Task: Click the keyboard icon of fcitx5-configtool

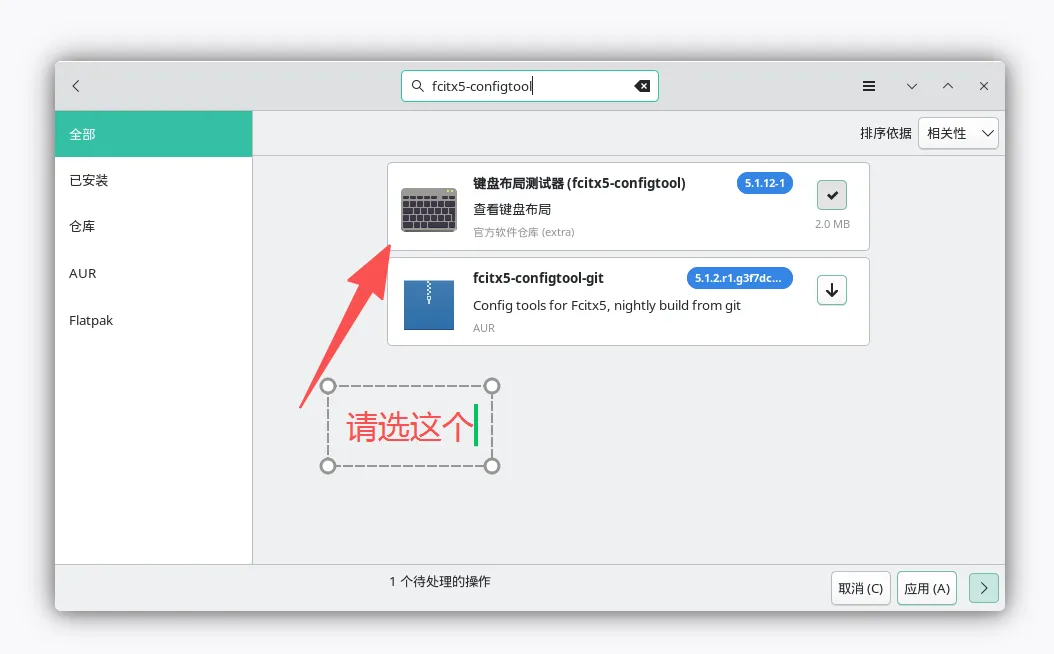Action: pos(429,210)
